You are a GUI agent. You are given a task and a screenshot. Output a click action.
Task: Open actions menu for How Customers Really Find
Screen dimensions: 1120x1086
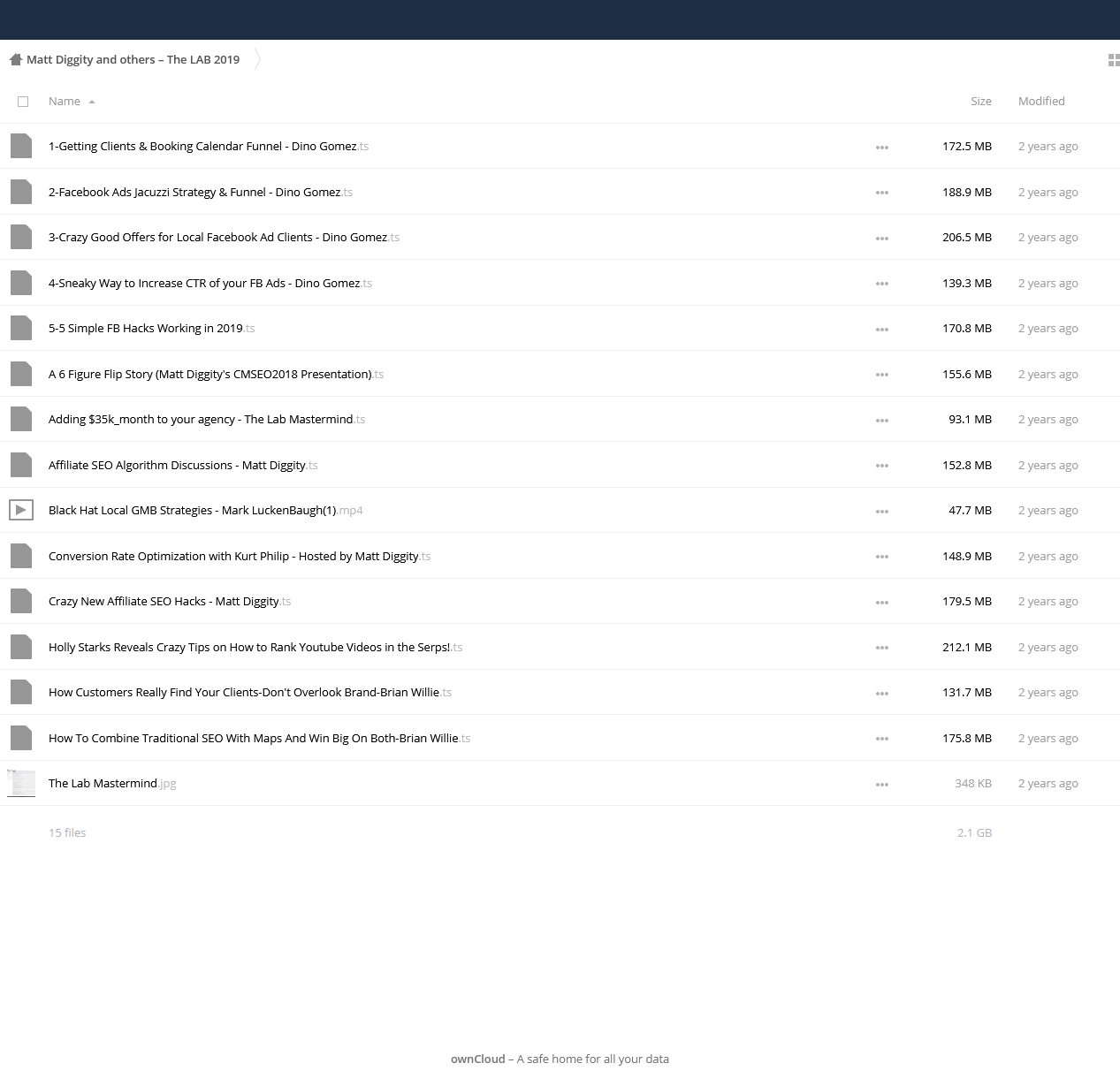881,694
